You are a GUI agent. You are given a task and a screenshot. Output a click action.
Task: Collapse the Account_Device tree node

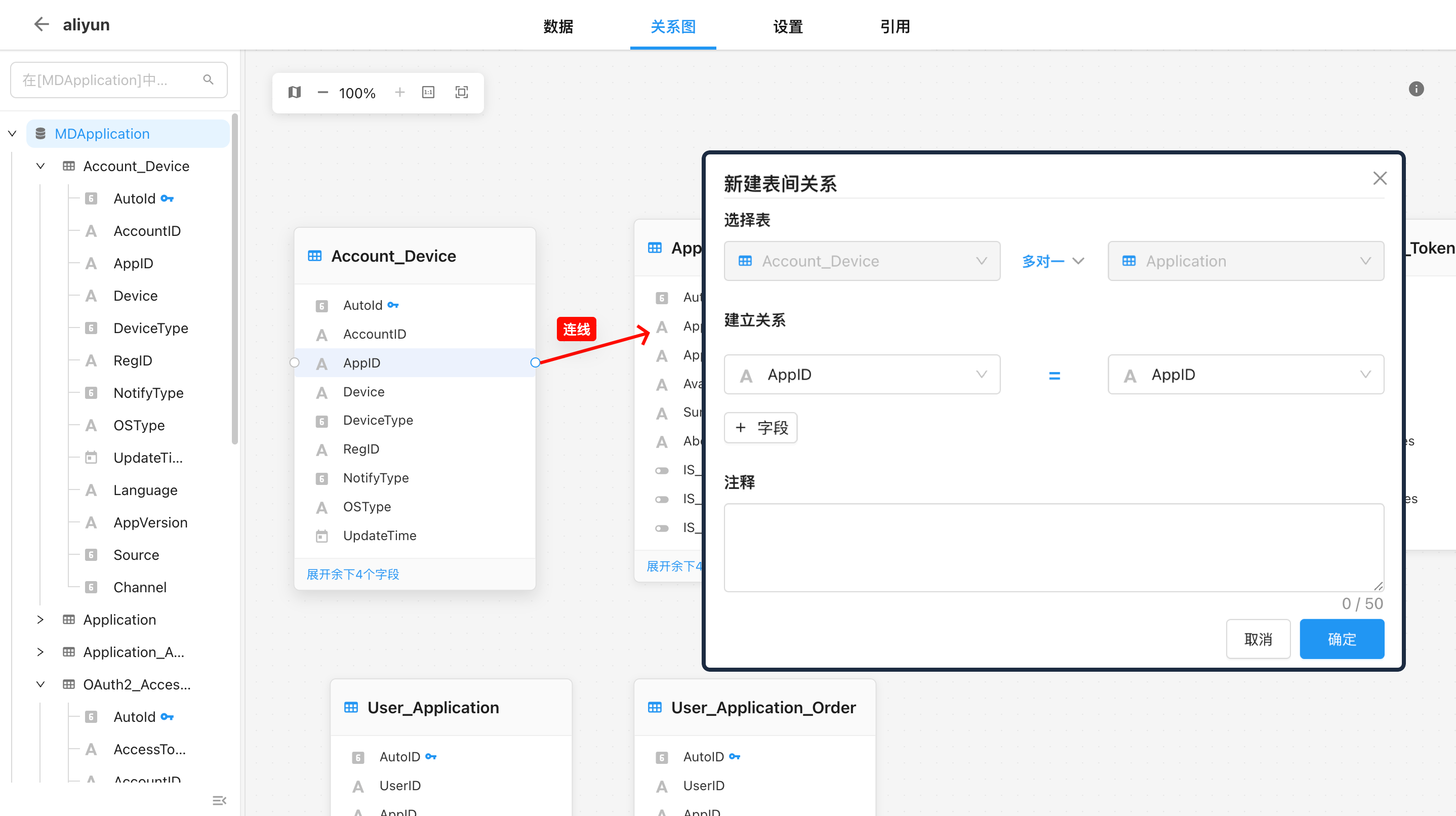tap(40, 166)
